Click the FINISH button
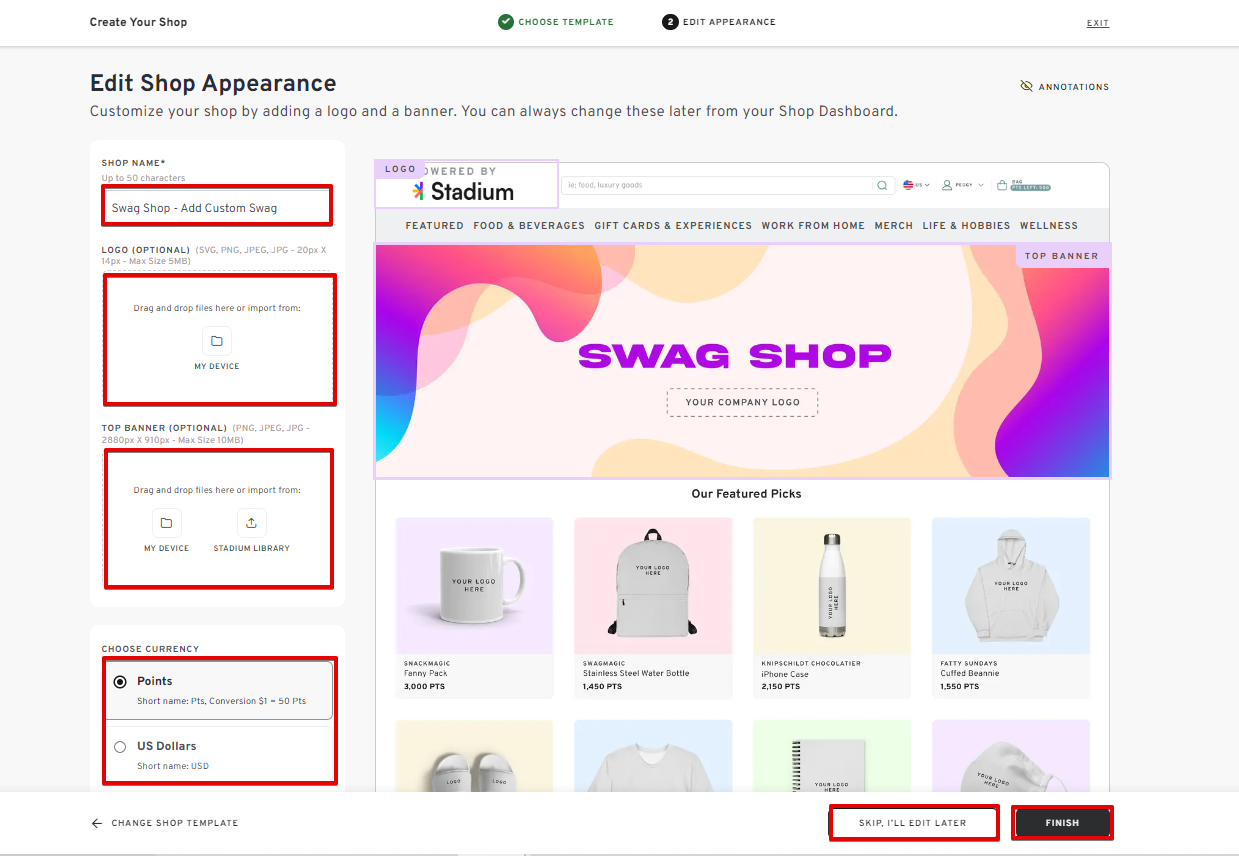 point(1062,822)
